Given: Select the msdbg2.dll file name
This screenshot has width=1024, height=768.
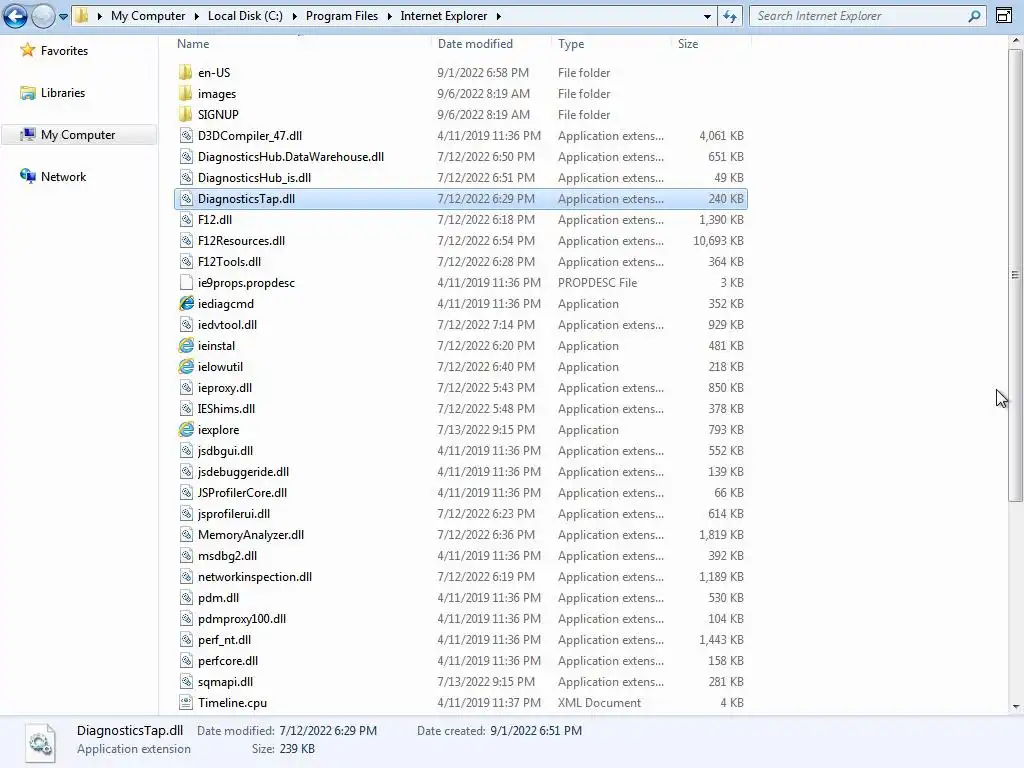Looking at the screenshot, I should point(227,556).
